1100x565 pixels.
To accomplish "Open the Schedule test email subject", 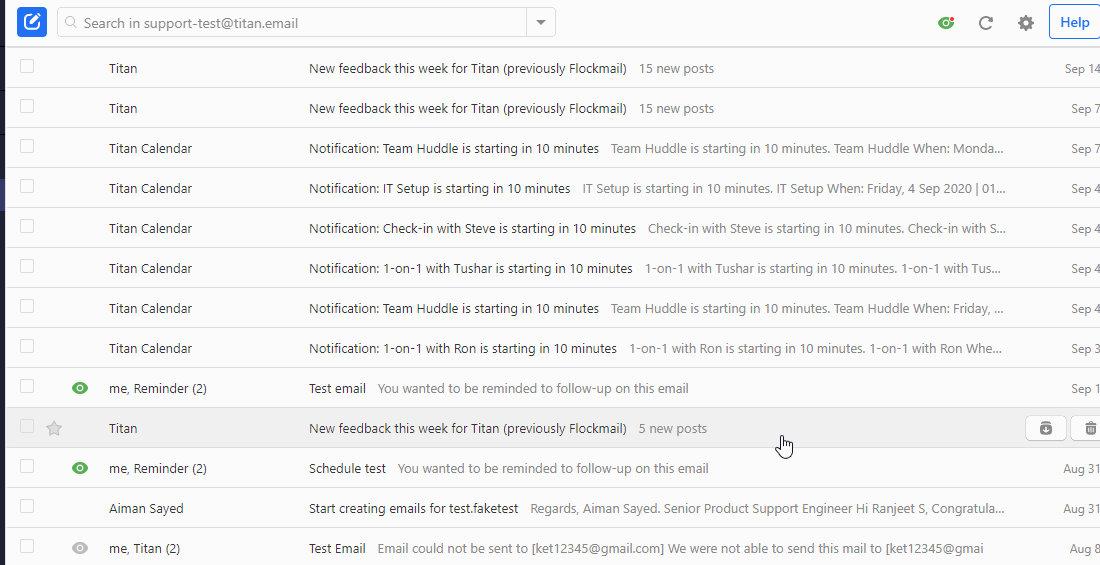I will coord(347,468).
